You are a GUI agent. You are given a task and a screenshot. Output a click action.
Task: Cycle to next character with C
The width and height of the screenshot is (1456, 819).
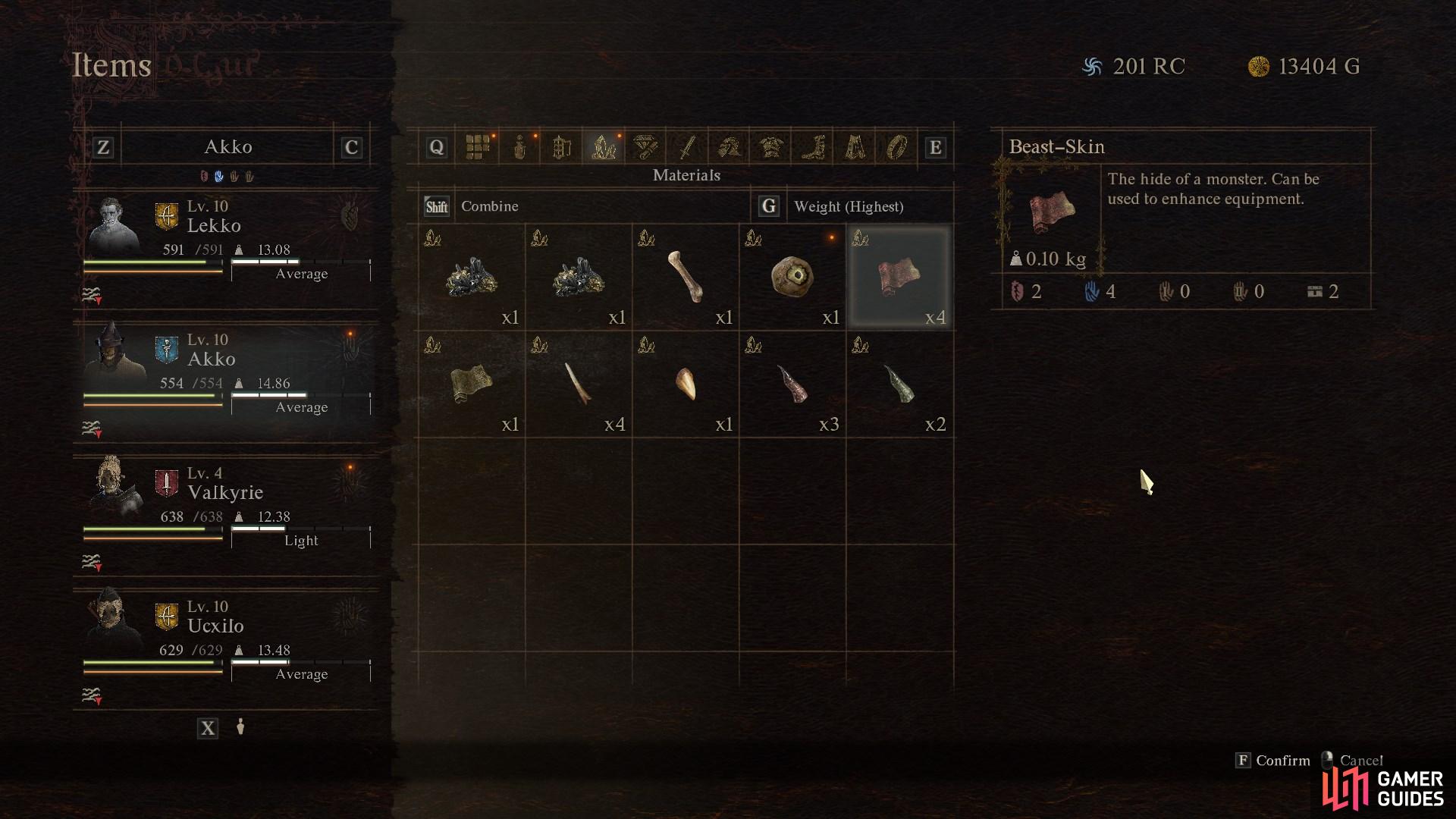351,147
